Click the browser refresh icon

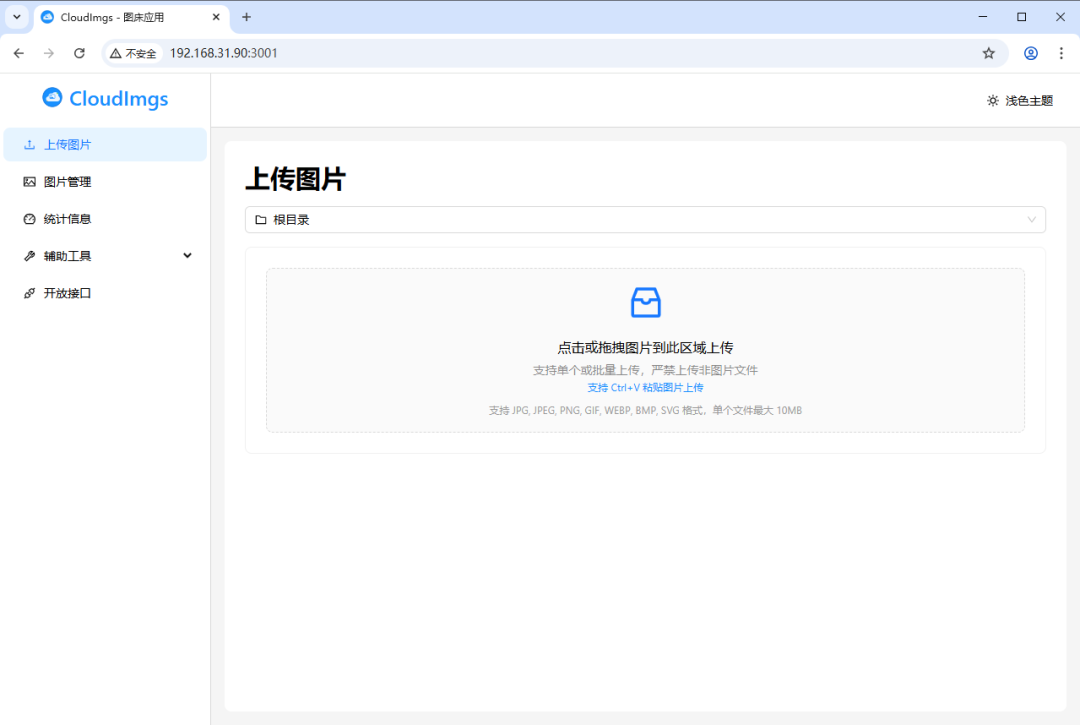(x=79, y=53)
